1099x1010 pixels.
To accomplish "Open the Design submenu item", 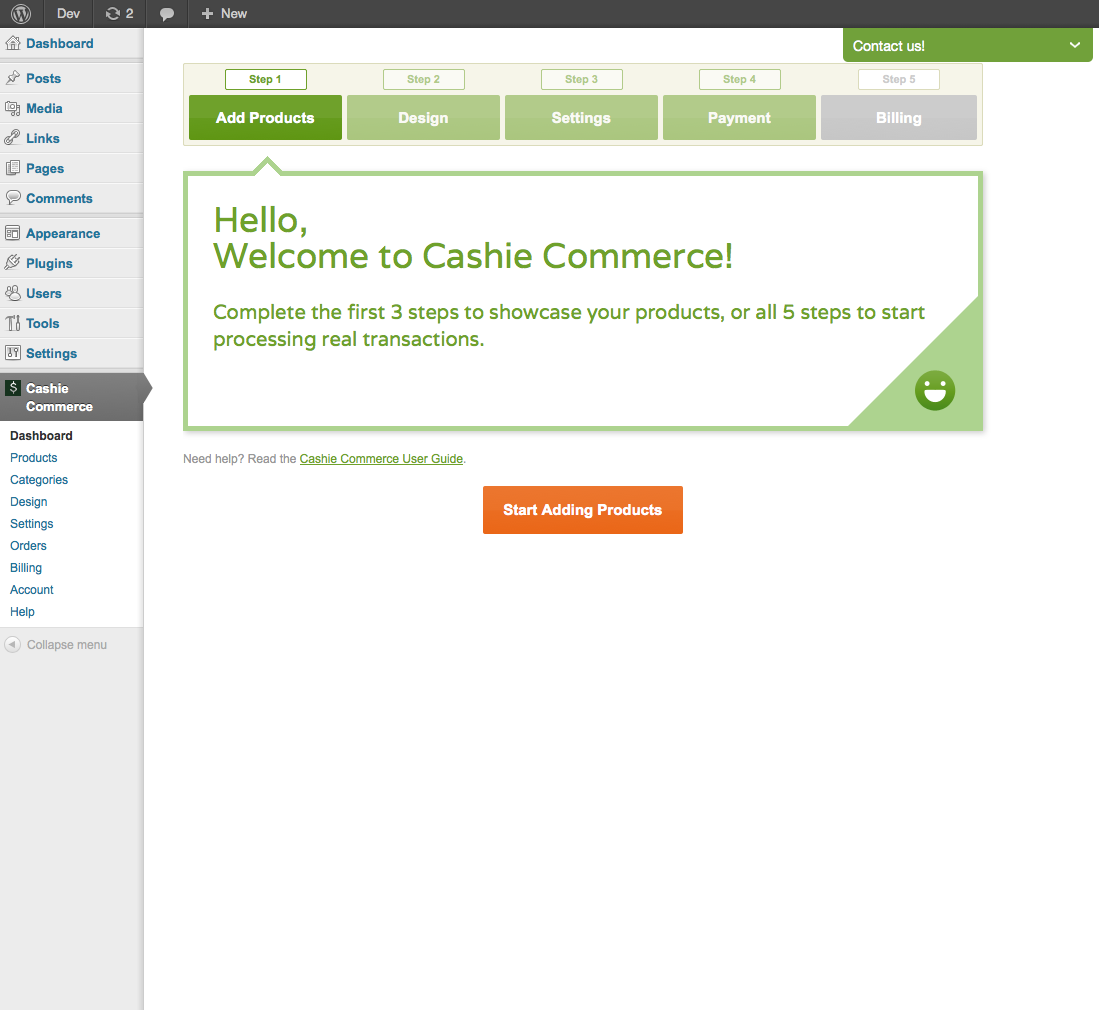I will click(x=29, y=502).
